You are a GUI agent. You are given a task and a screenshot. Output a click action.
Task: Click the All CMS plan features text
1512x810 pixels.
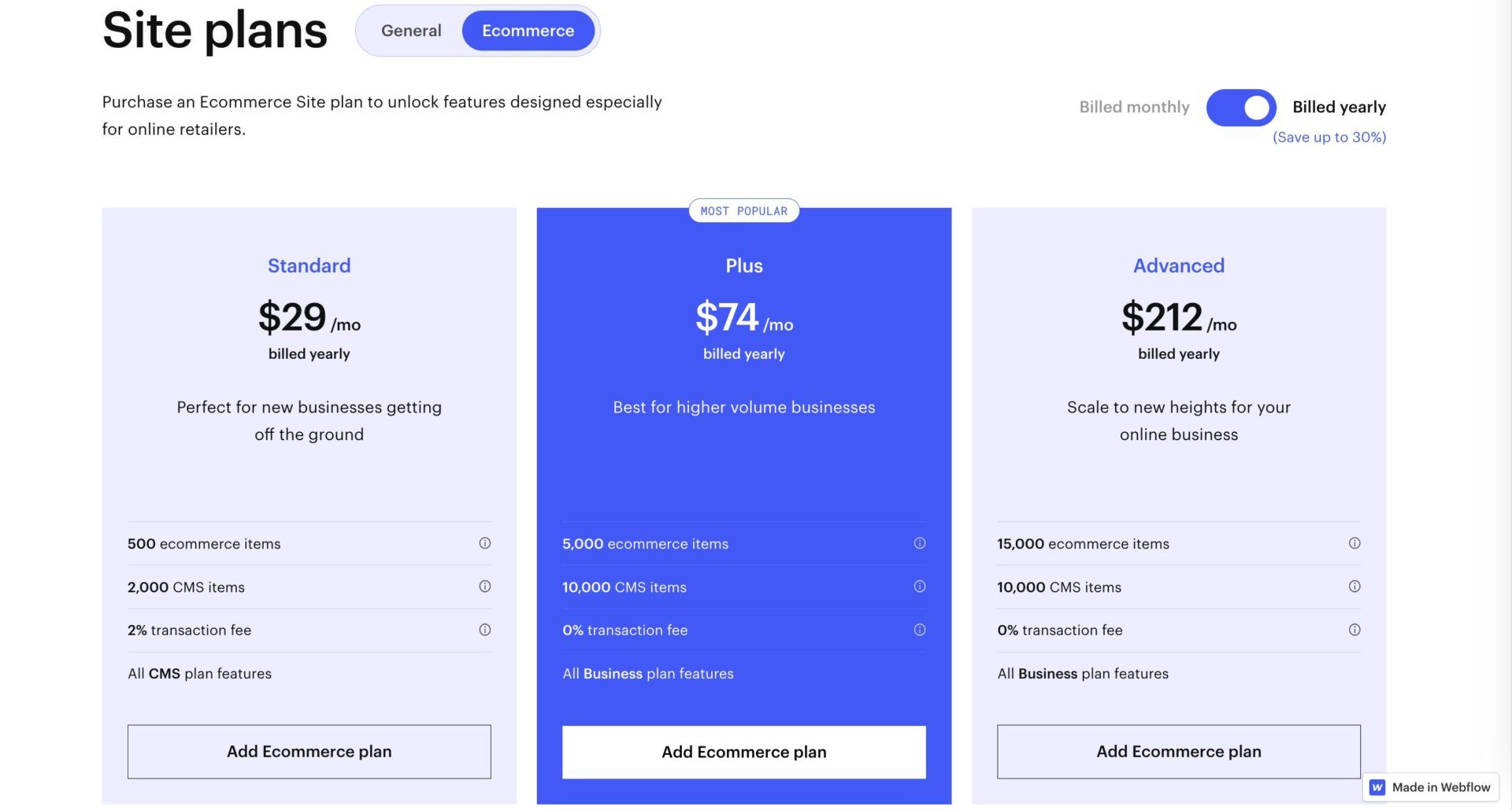pyautogui.click(x=199, y=674)
